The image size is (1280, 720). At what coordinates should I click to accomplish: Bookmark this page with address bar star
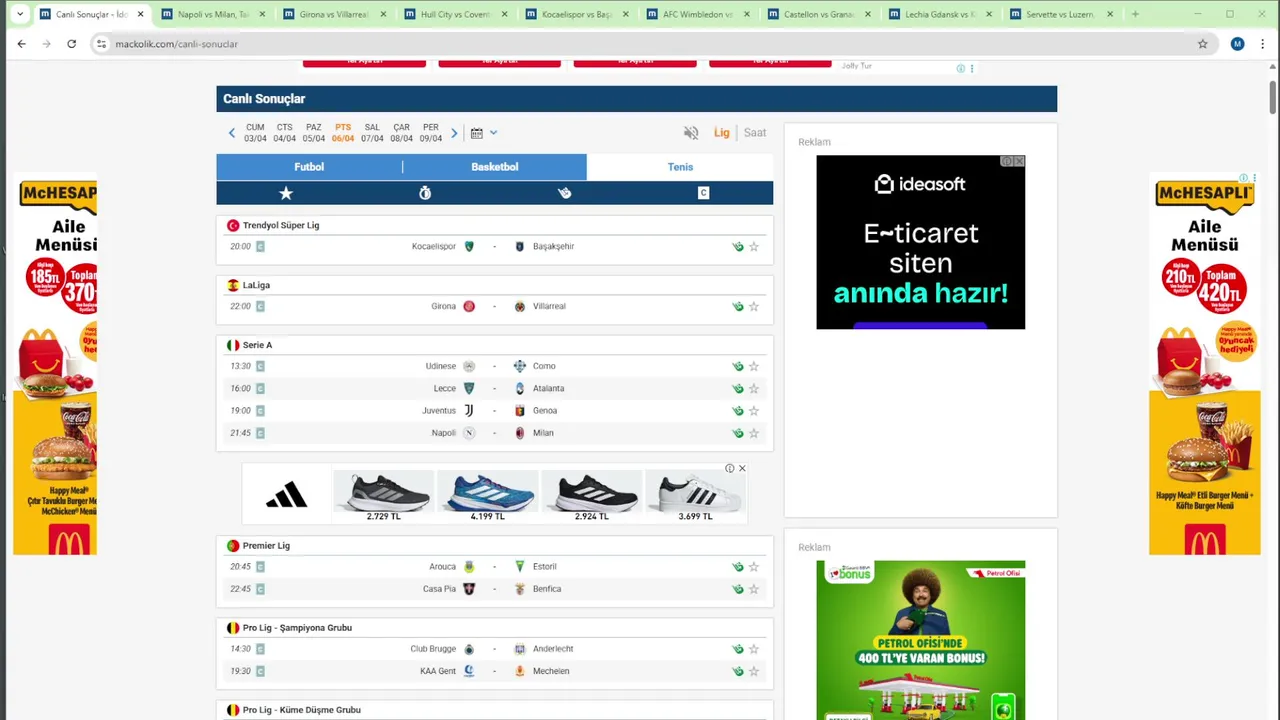point(1203,44)
